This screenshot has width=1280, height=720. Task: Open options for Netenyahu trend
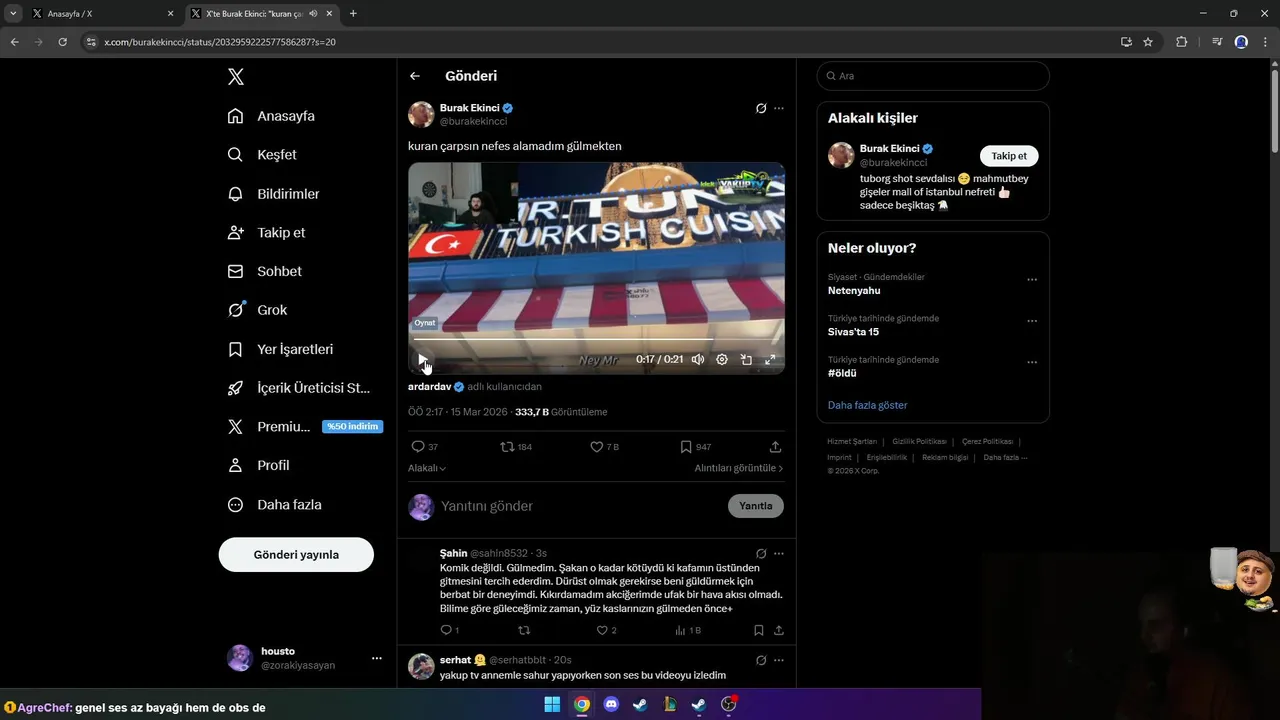click(x=1032, y=280)
